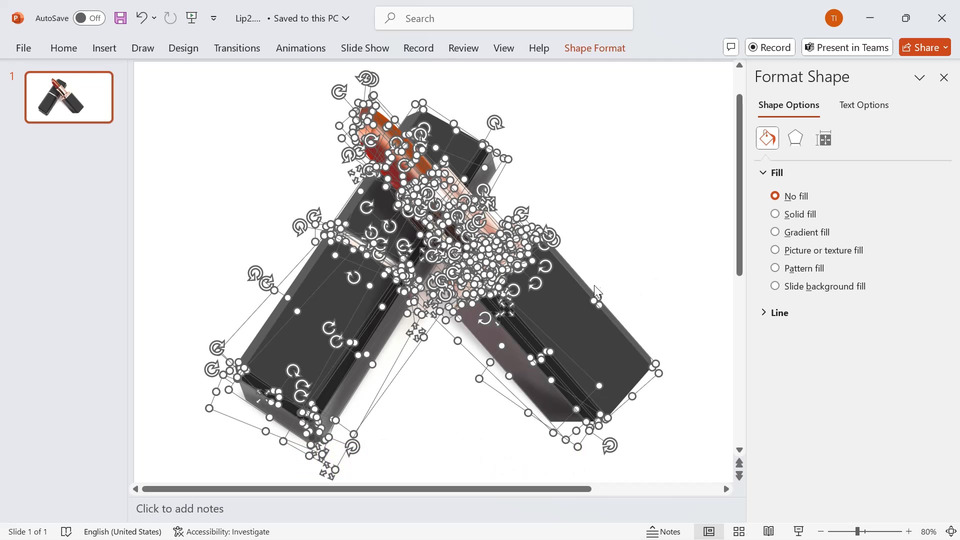The height and width of the screenshot is (540, 960).
Task: Open the View tab
Action: 504,48
